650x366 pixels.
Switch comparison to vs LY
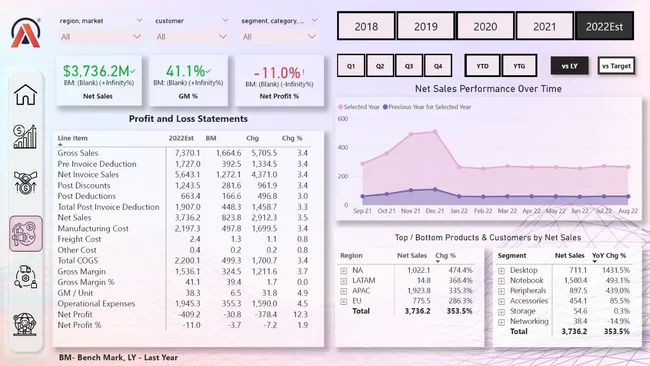tap(570, 65)
